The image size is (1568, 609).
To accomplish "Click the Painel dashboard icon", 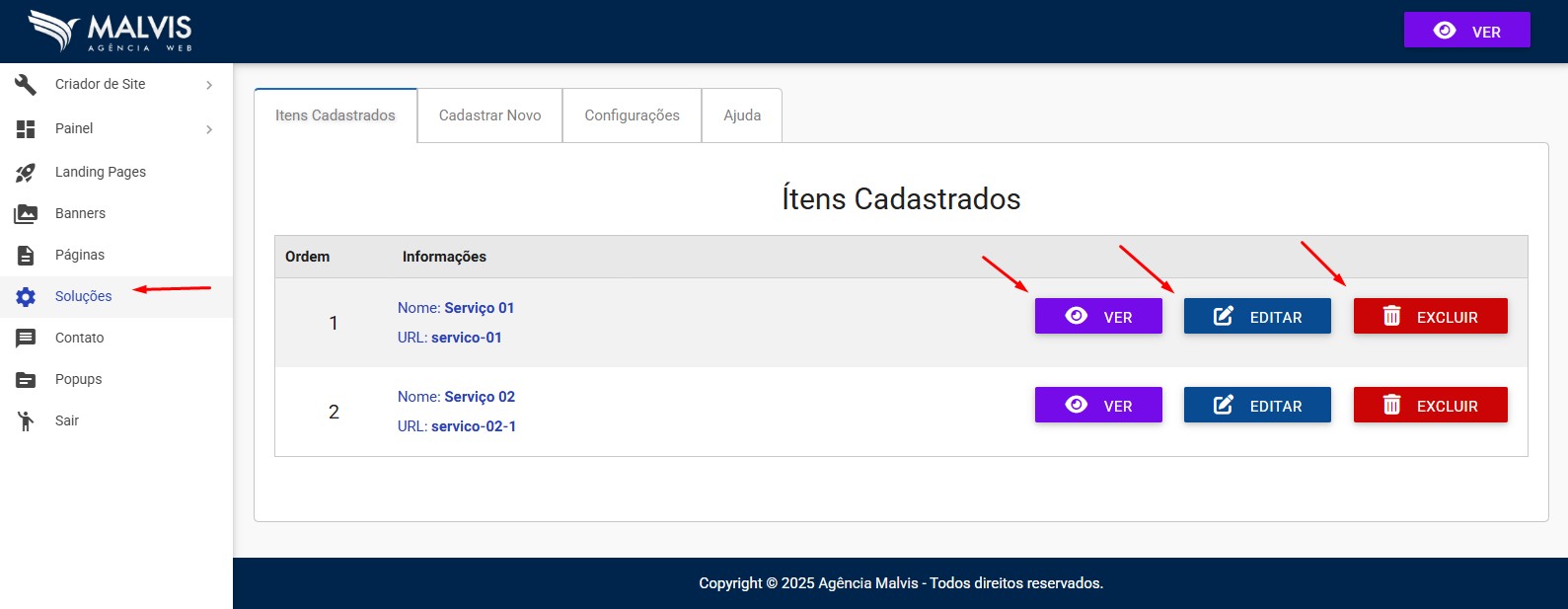I will pos(26,128).
